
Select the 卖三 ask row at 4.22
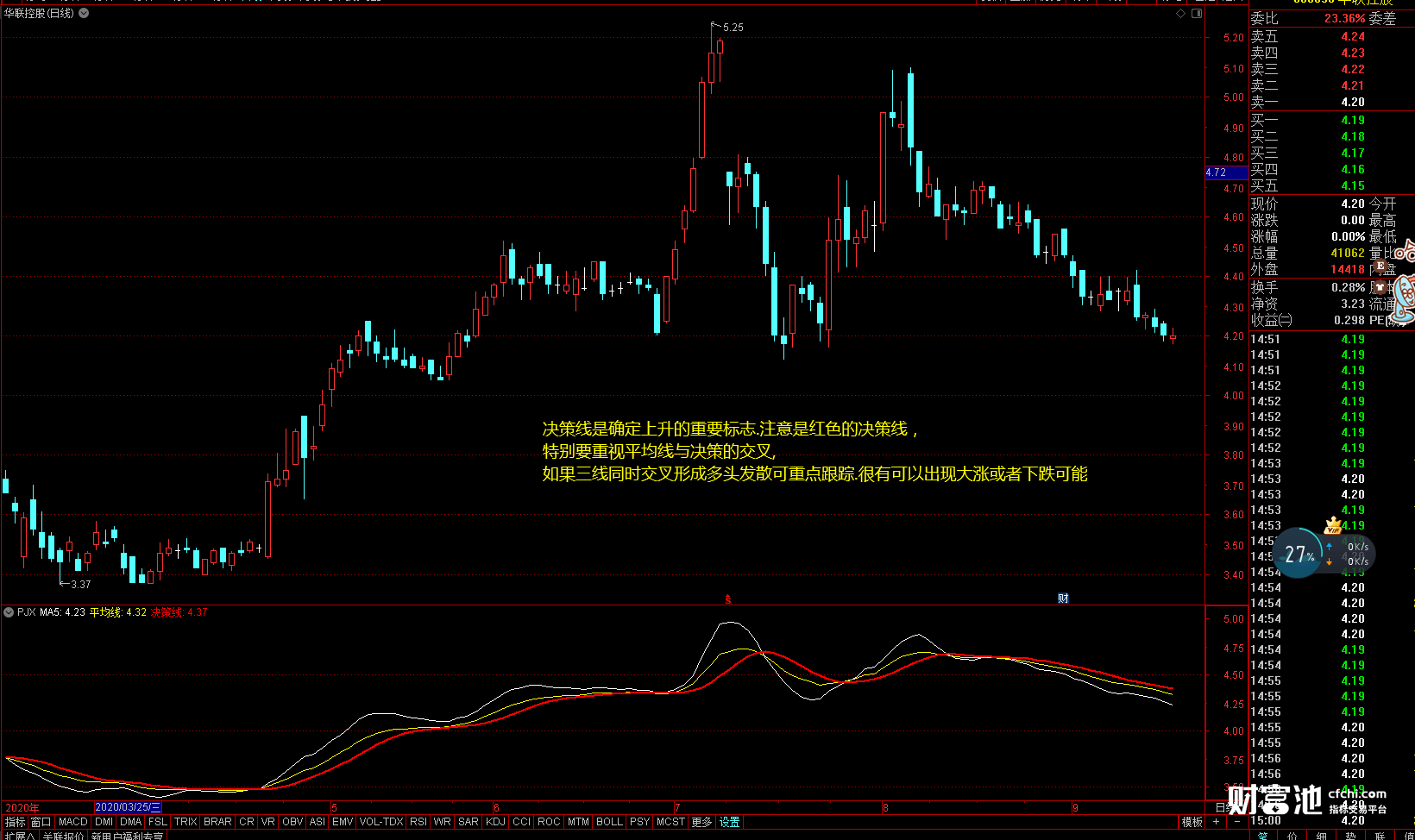1332,69
